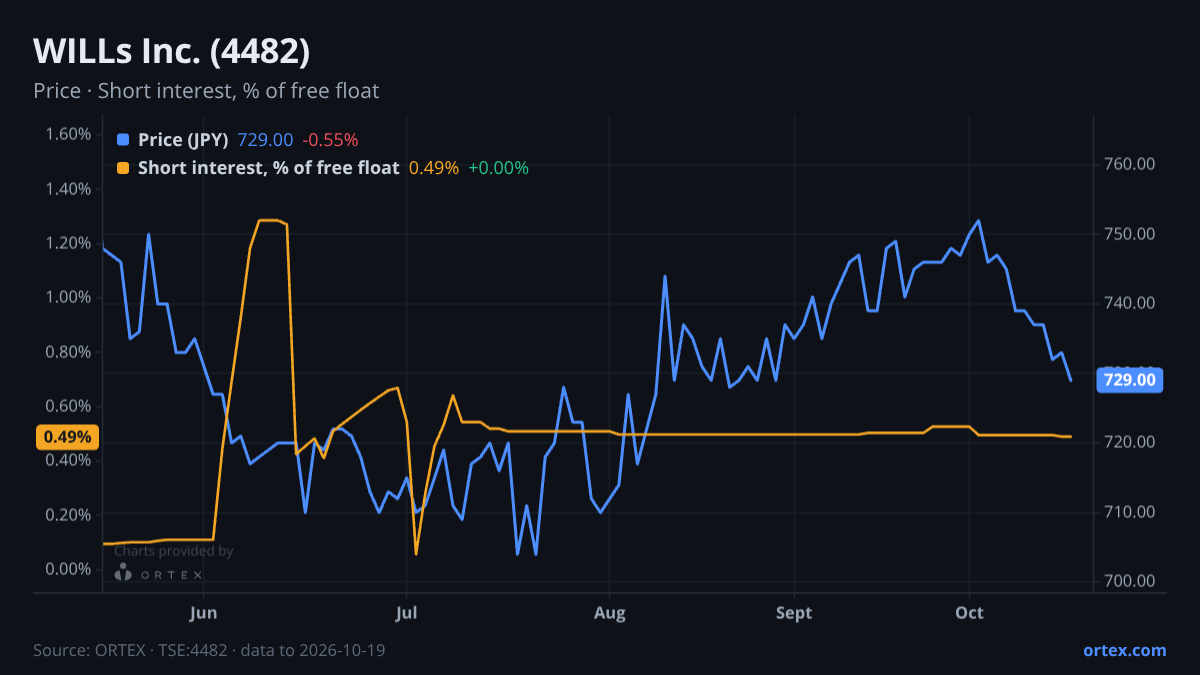Click the Jul x-axis label

406,612
